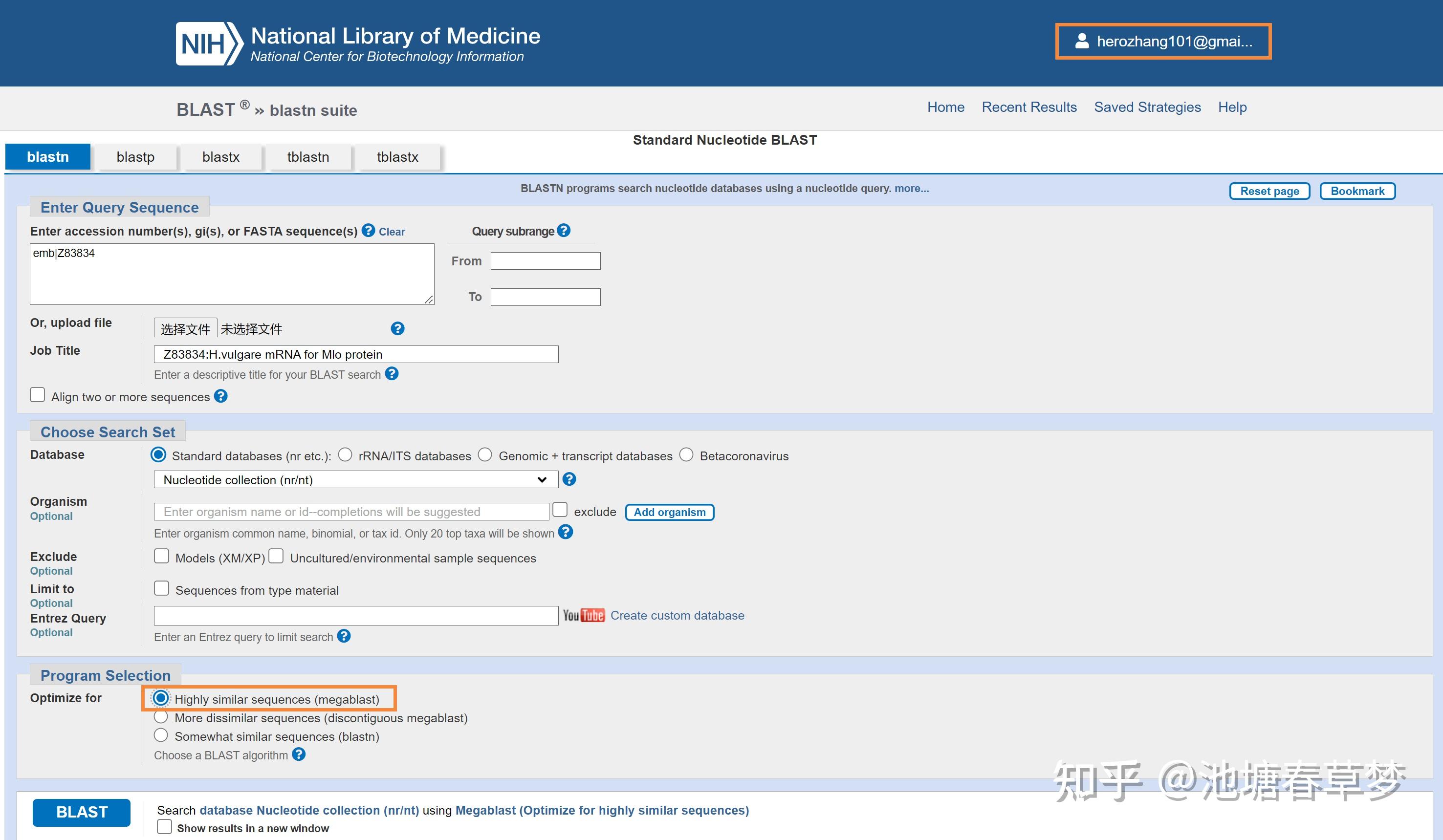Open Recent Results in the top menu
The width and height of the screenshot is (1443, 840).
1028,107
